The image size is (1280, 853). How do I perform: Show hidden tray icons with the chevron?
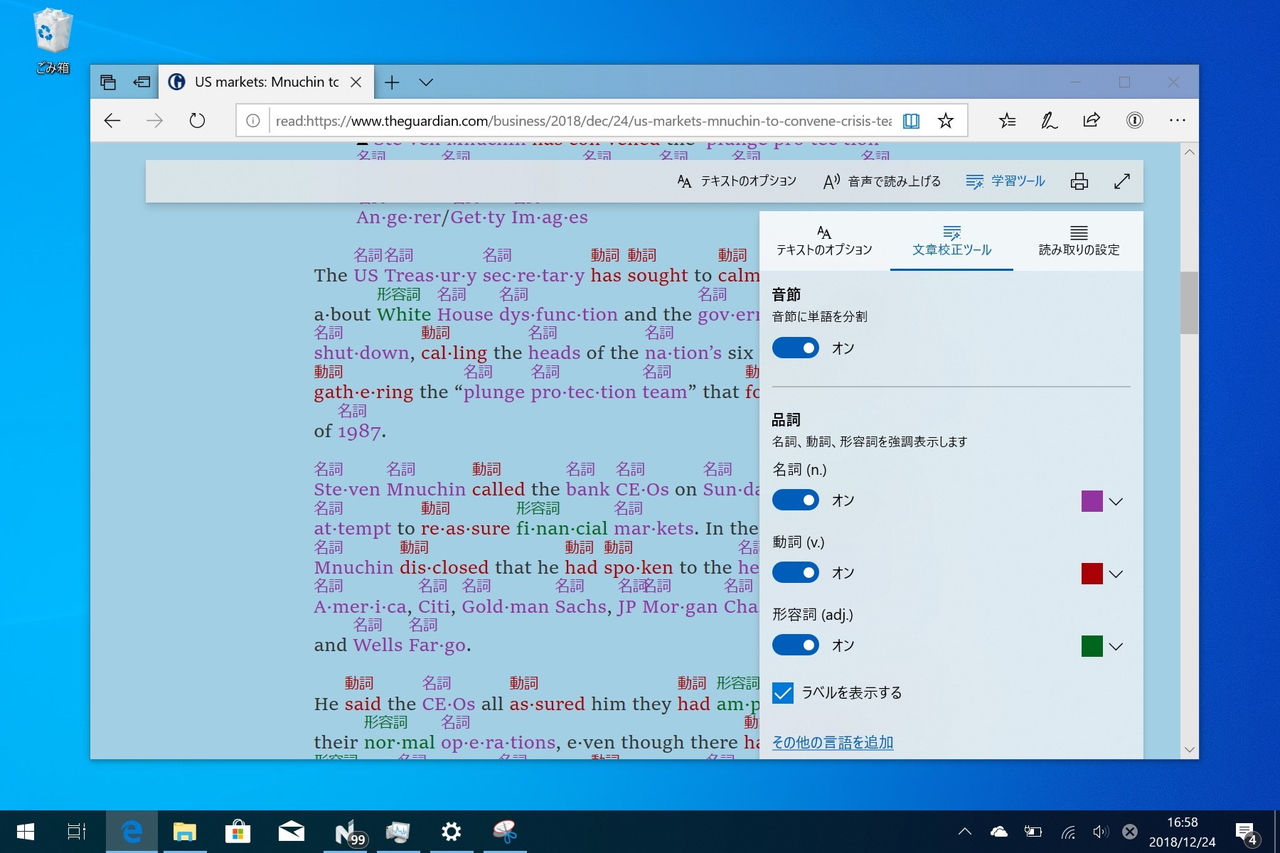(964, 832)
